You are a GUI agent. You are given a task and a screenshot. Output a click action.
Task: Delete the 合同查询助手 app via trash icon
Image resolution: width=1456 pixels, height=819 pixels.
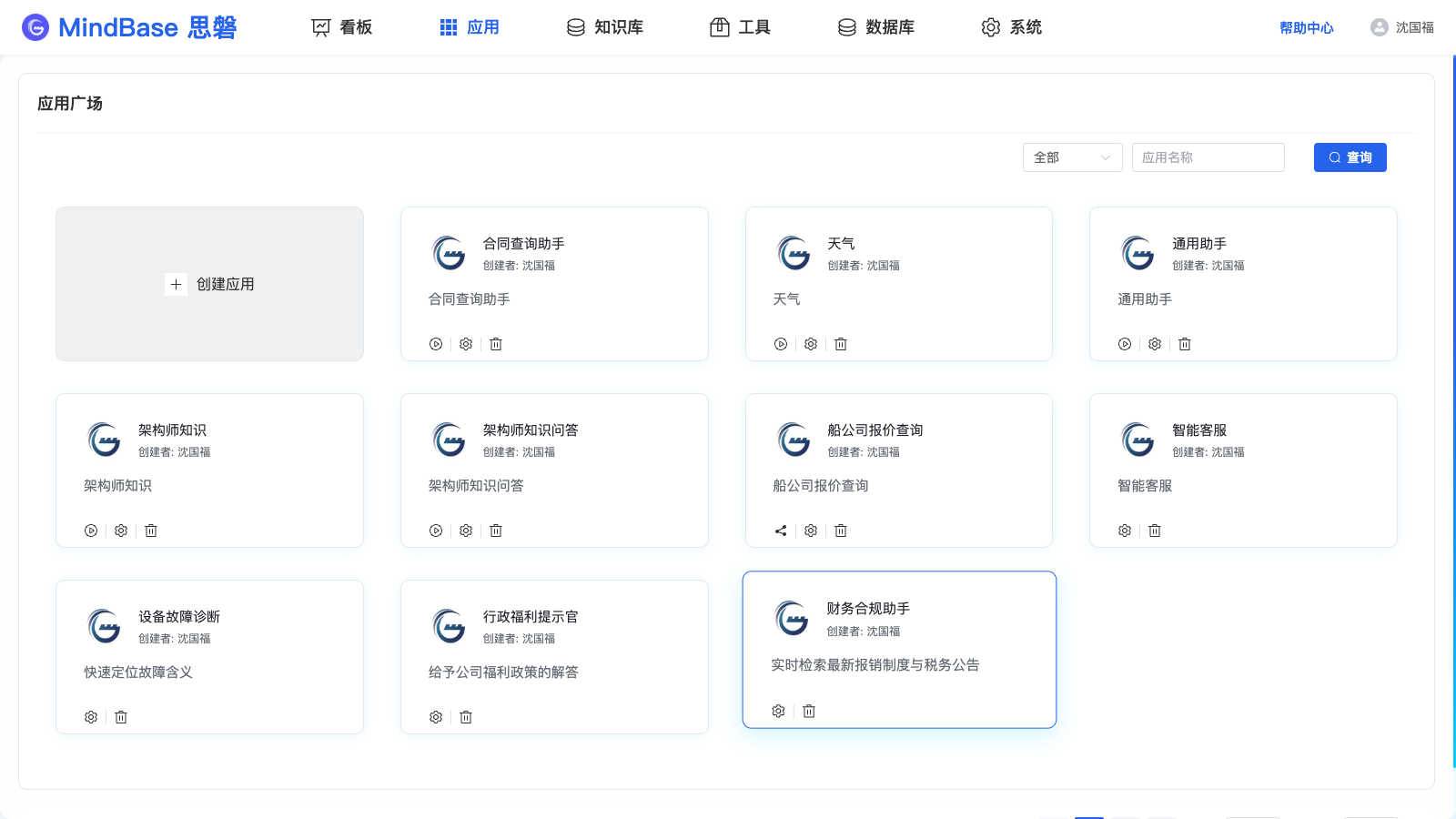(496, 344)
